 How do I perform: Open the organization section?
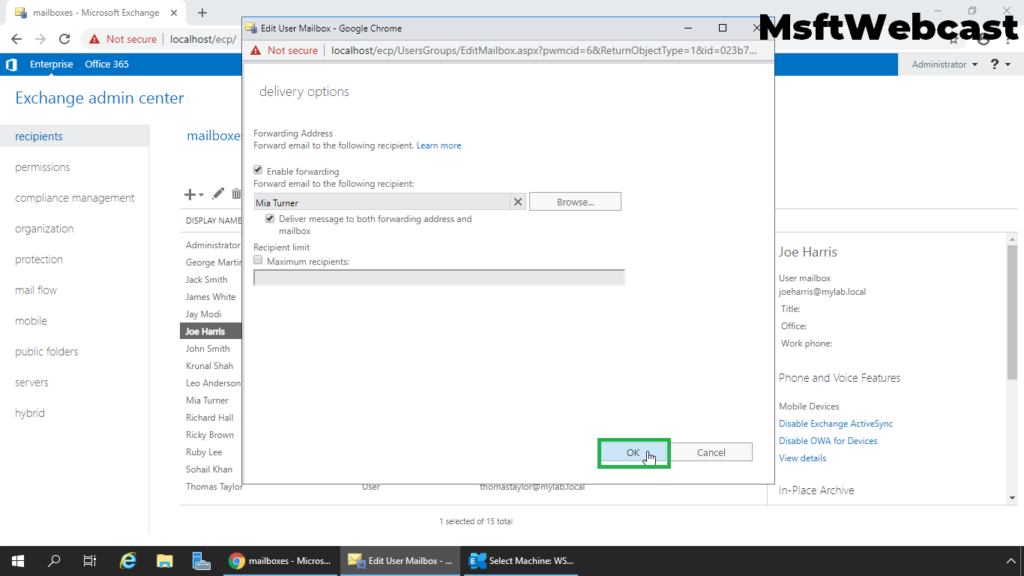point(44,229)
